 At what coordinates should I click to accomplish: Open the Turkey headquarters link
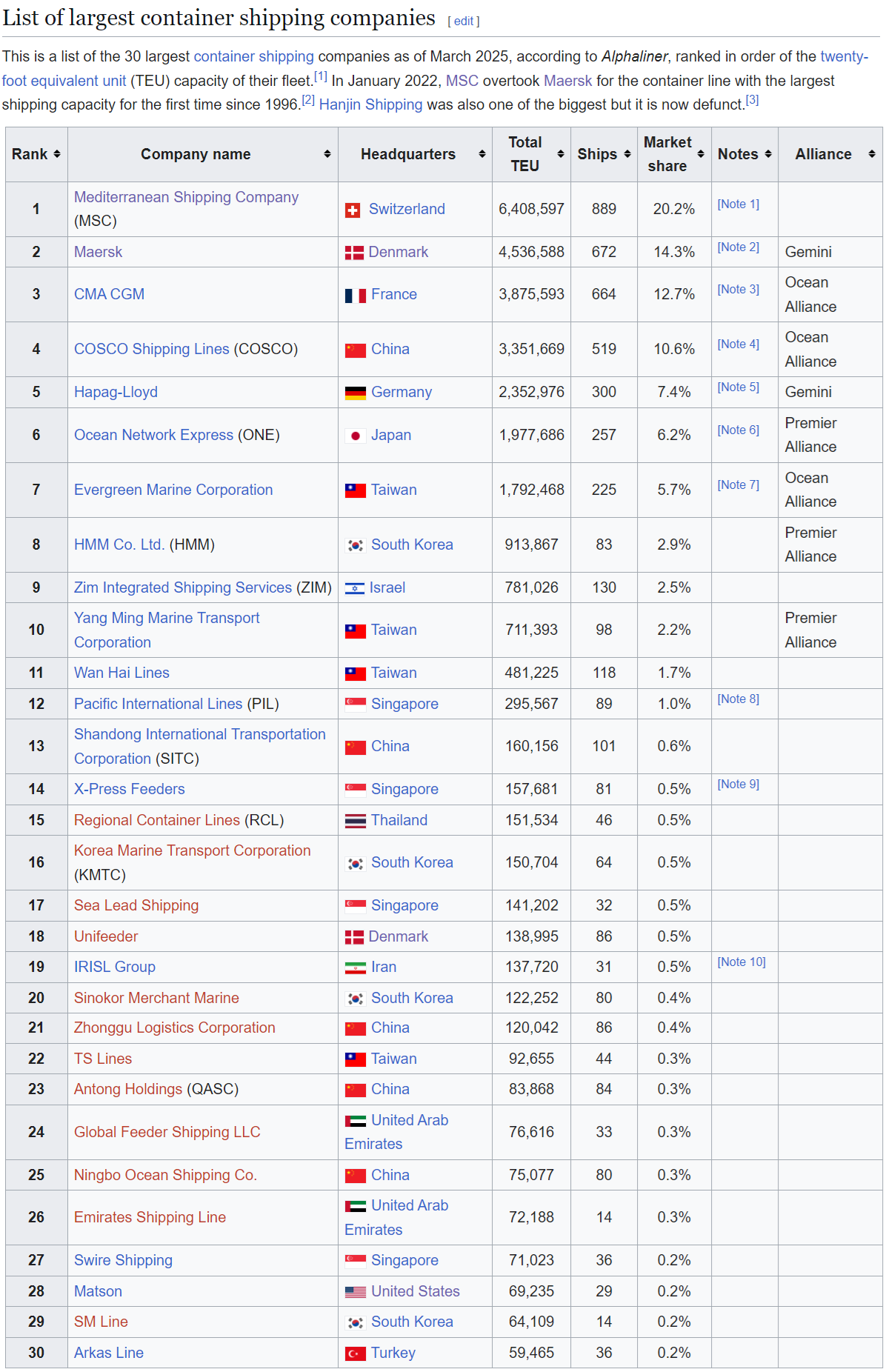(393, 1353)
